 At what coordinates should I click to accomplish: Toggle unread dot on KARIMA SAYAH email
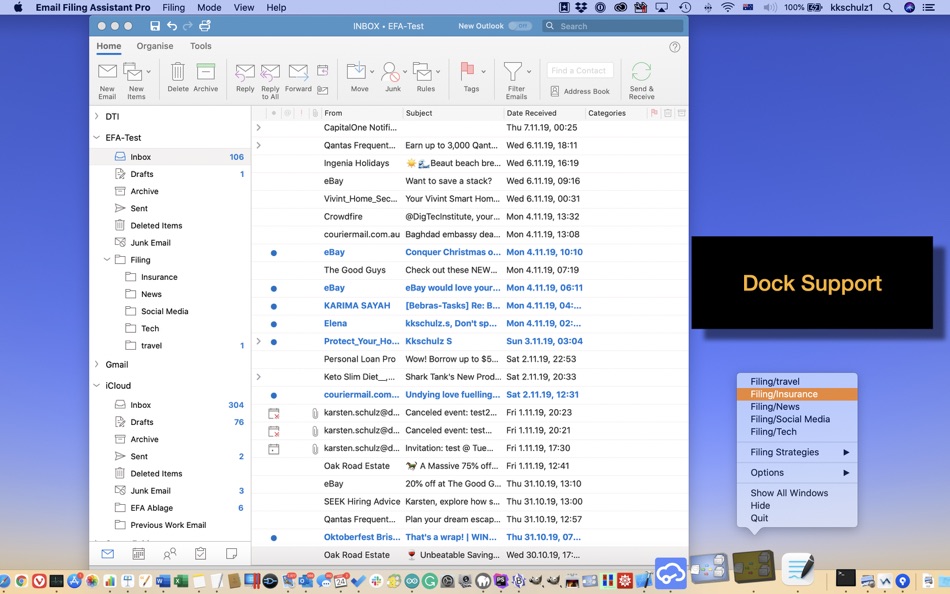point(272,305)
